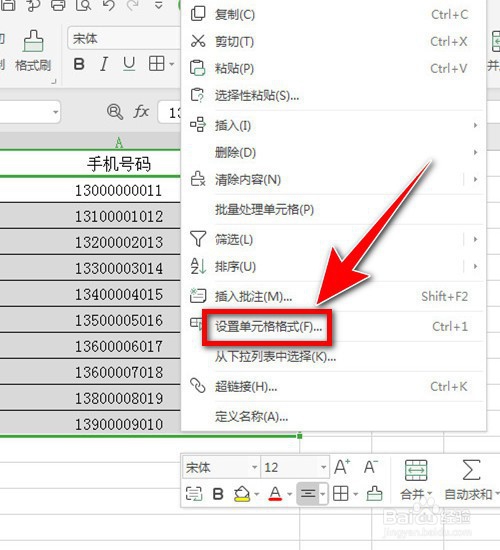
Task: Toggle bold in the top ribbon
Action: [x=79, y=64]
